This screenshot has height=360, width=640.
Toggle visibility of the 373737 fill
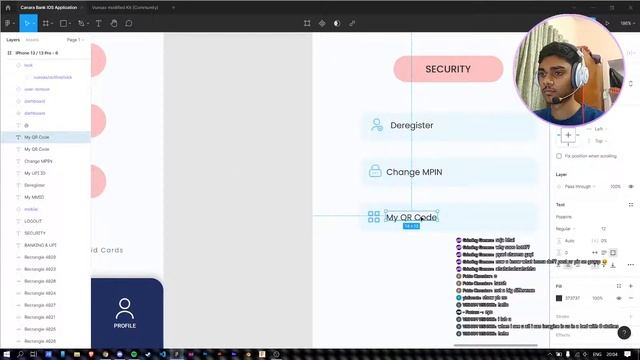(x=619, y=298)
